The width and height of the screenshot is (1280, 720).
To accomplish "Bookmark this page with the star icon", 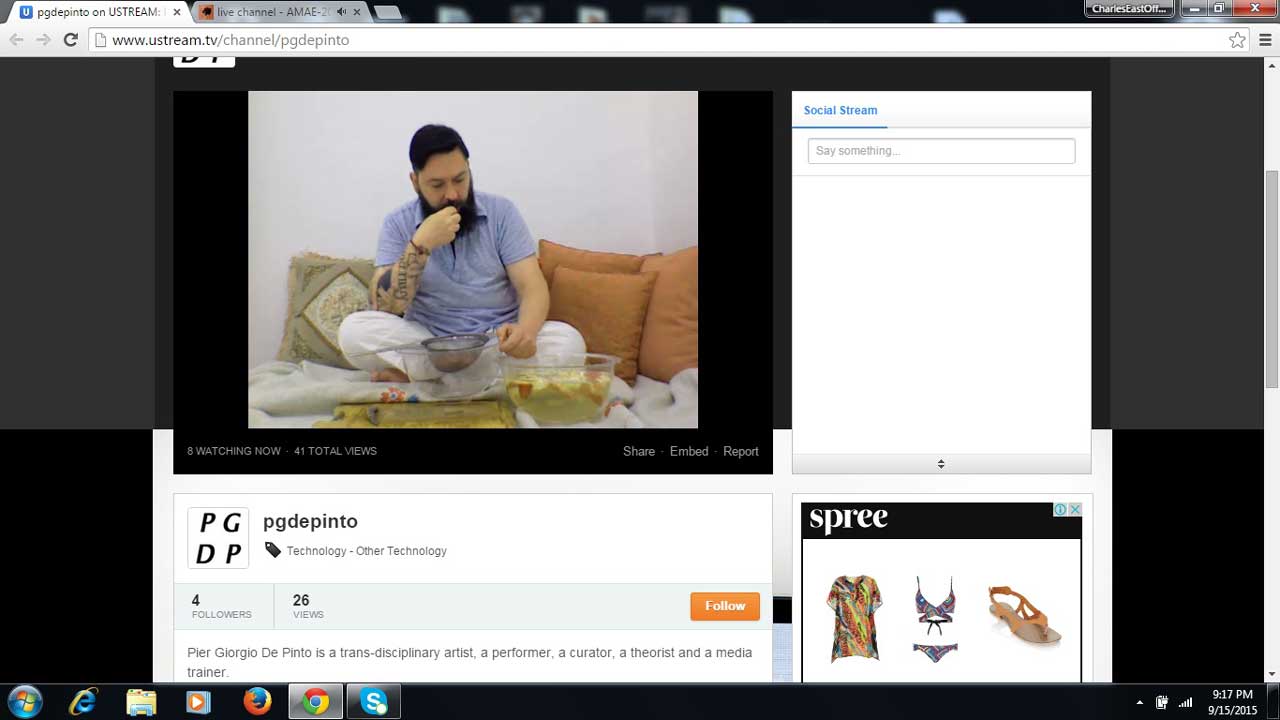I will (x=1237, y=40).
